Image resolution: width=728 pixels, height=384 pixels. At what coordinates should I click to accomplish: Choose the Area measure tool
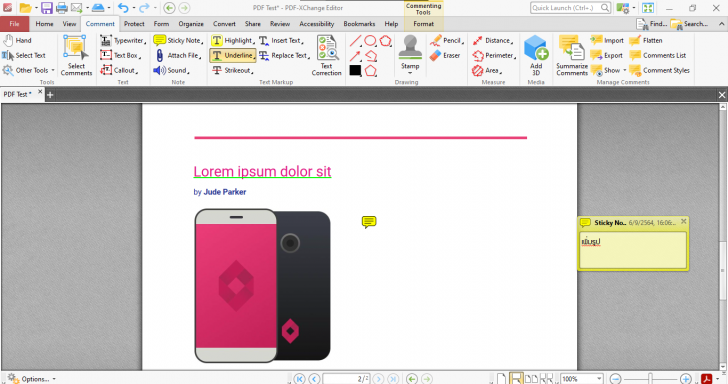487,70
